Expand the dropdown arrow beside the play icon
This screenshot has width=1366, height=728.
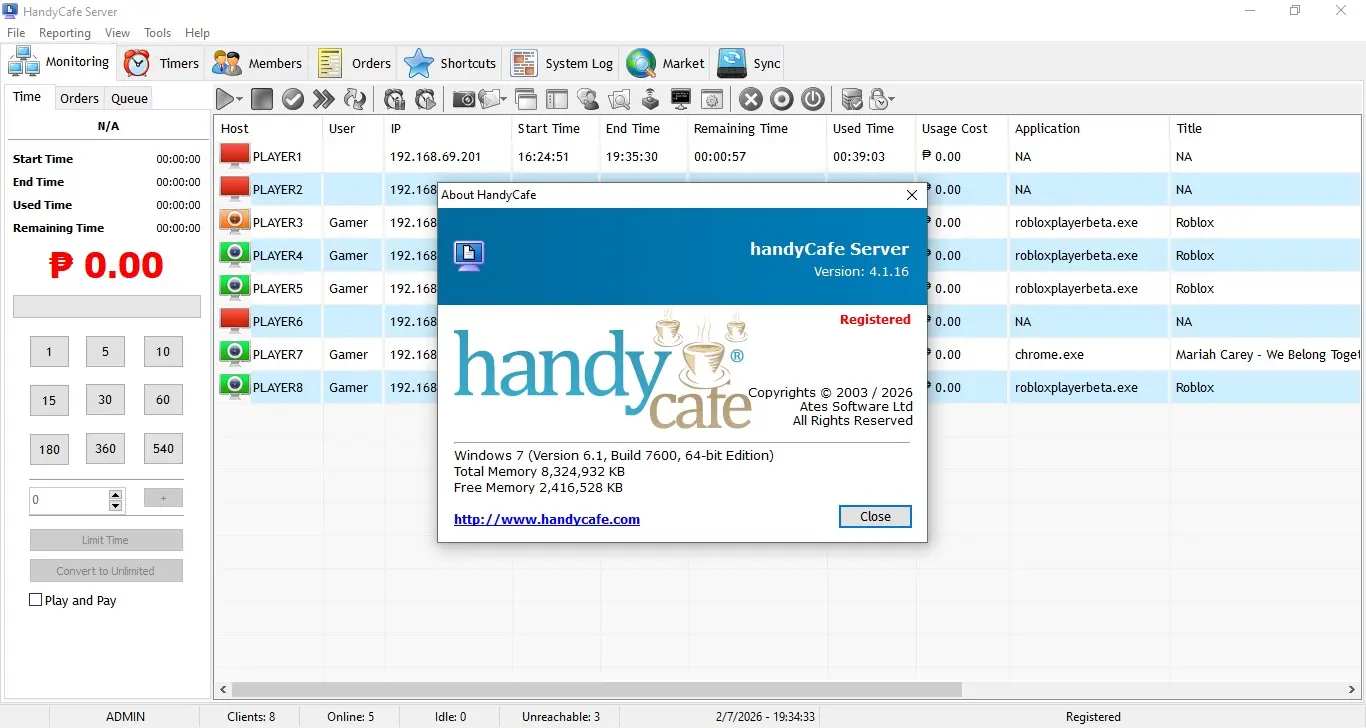pos(240,100)
